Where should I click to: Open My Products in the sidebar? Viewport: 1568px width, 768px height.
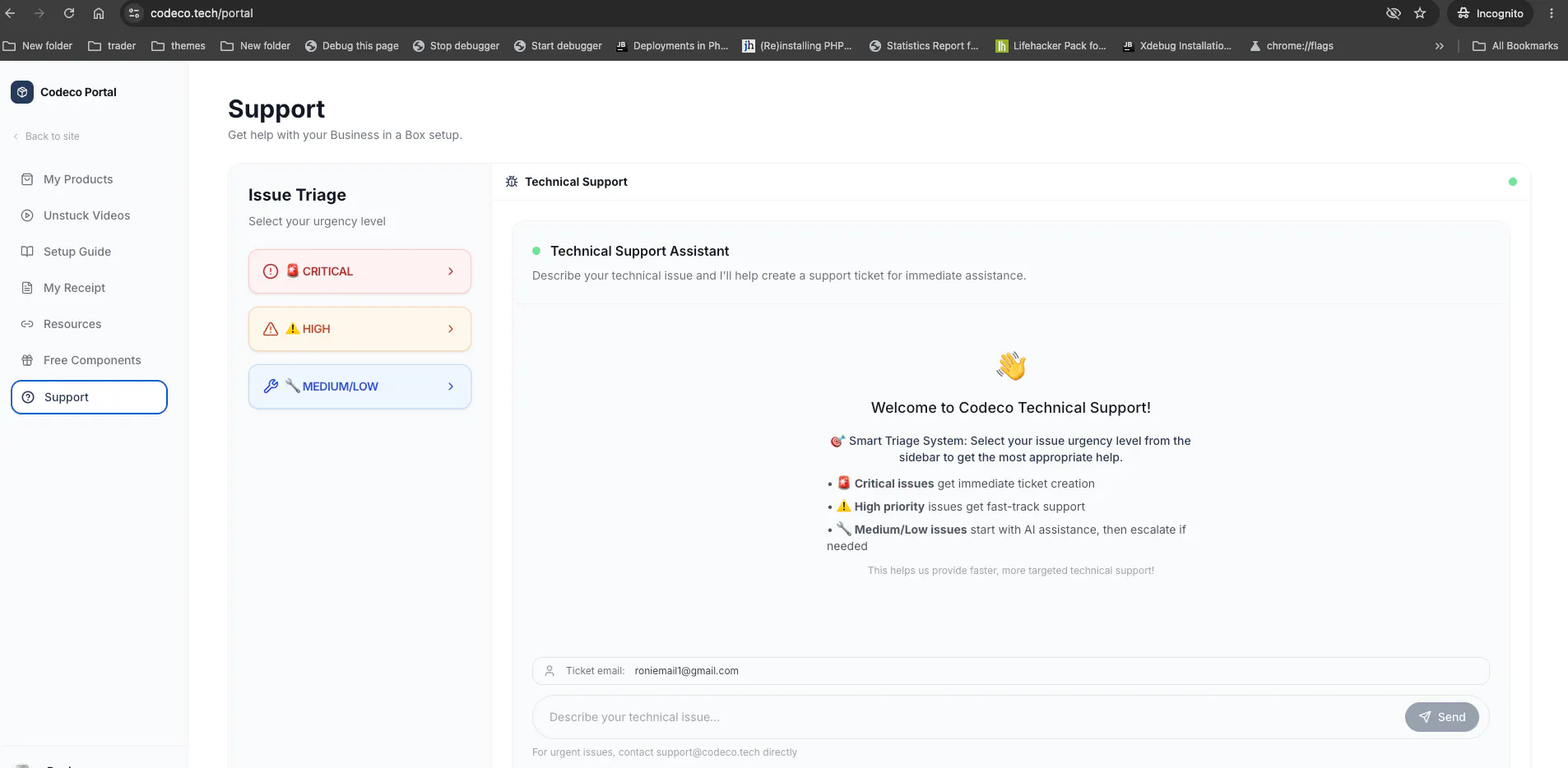(89, 179)
